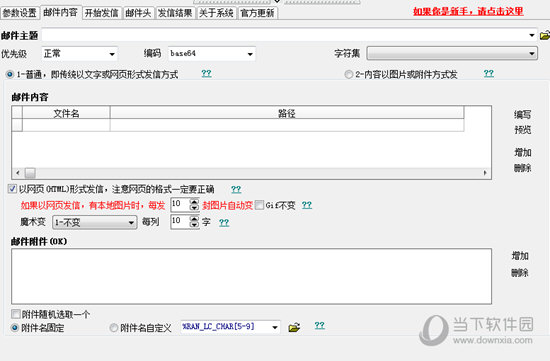Click the horizontal scrollbar left arrow

[x=18, y=173]
